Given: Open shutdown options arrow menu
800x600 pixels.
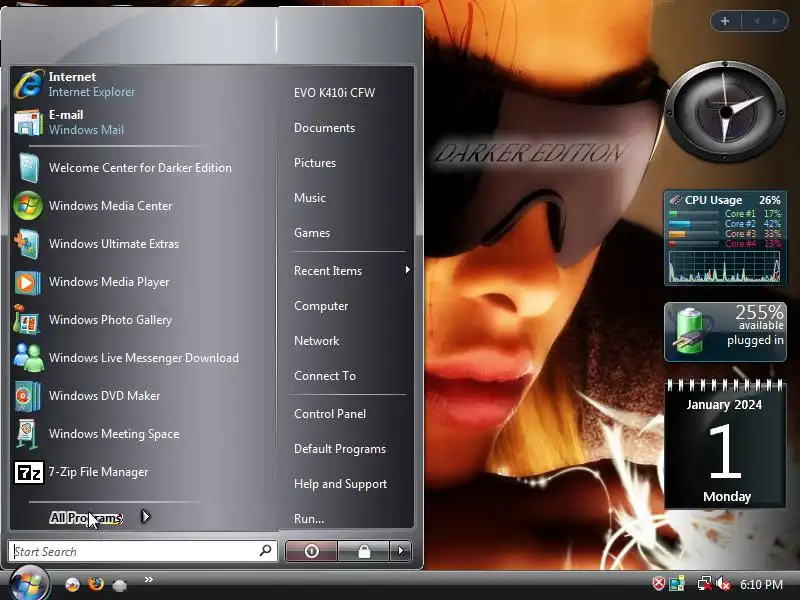Looking at the screenshot, I should (x=401, y=551).
